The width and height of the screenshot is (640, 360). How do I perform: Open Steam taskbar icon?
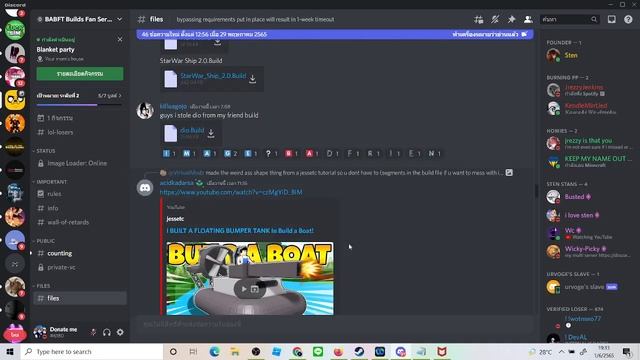coord(359,351)
